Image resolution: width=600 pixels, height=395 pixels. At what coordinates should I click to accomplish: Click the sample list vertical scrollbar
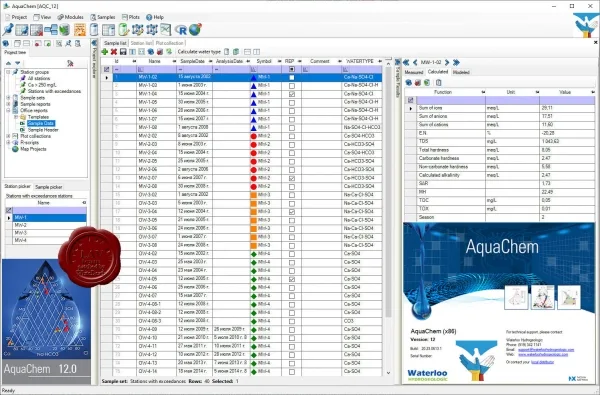pyautogui.click(x=388, y=191)
